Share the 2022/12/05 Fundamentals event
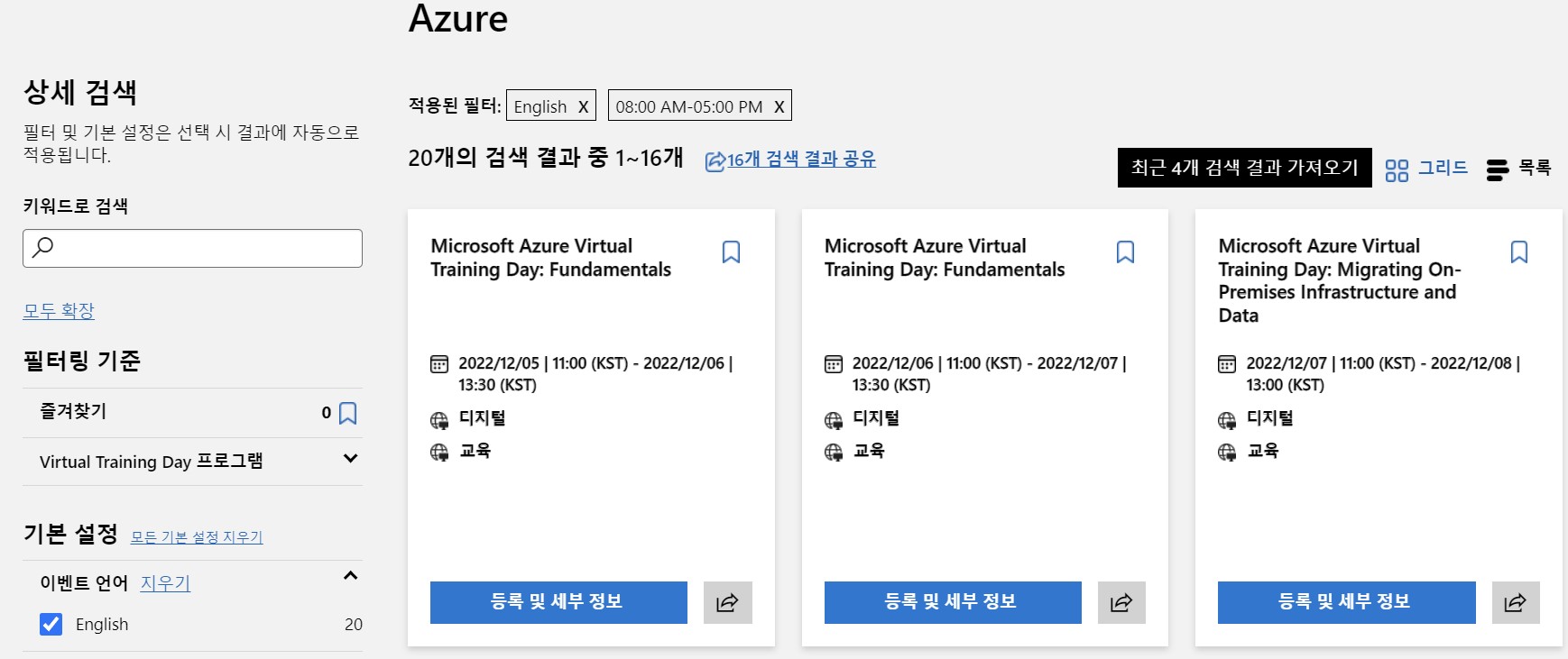The height and width of the screenshot is (659, 1568). 727,602
